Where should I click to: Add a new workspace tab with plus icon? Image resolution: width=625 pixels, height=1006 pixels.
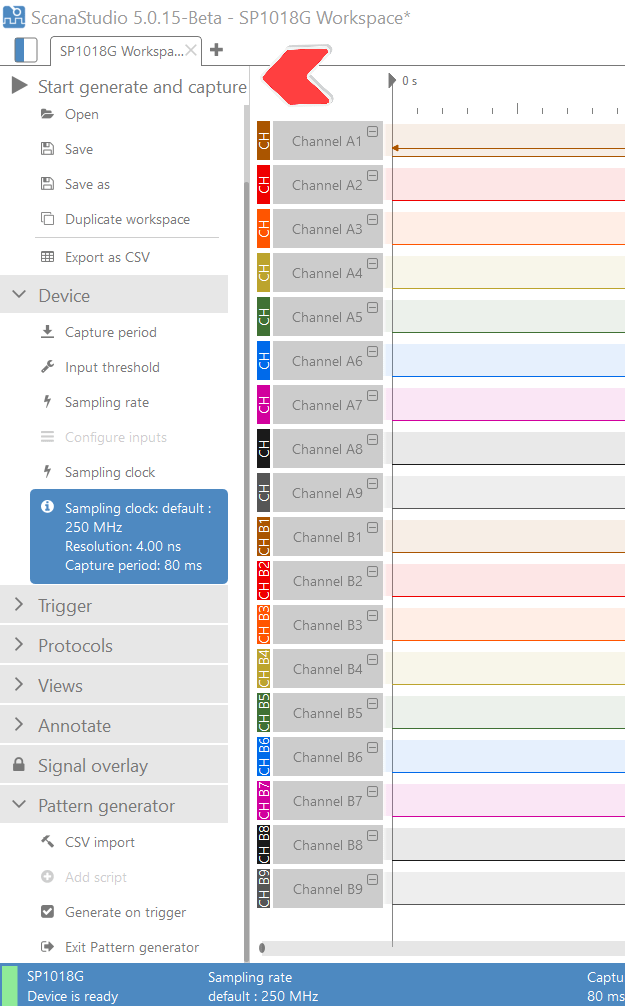(216, 50)
